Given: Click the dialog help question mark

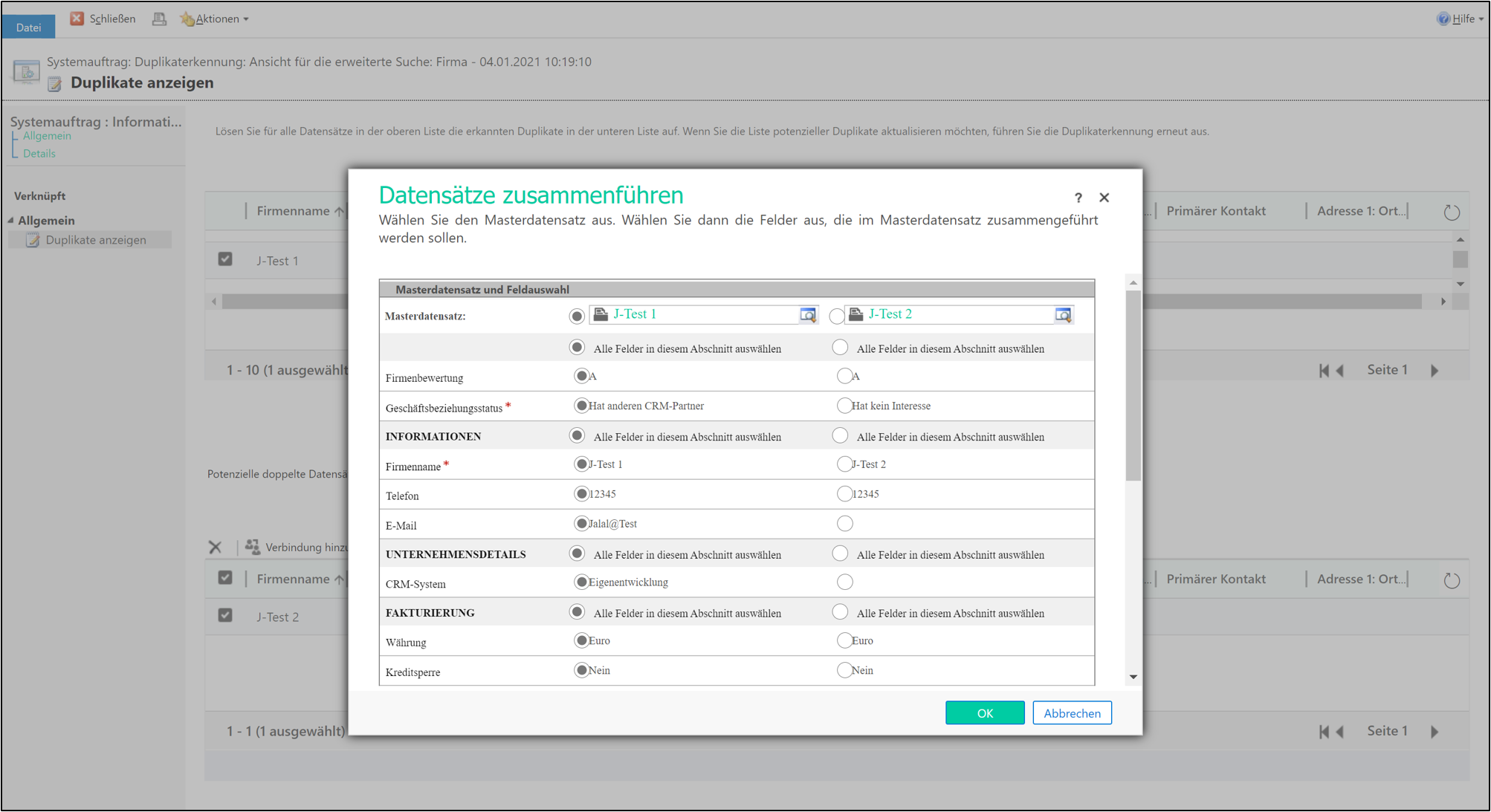Looking at the screenshot, I should [1078, 198].
